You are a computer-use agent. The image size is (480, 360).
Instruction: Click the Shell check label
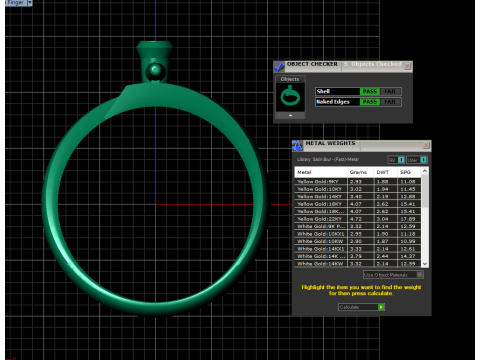(x=323, y=91)
